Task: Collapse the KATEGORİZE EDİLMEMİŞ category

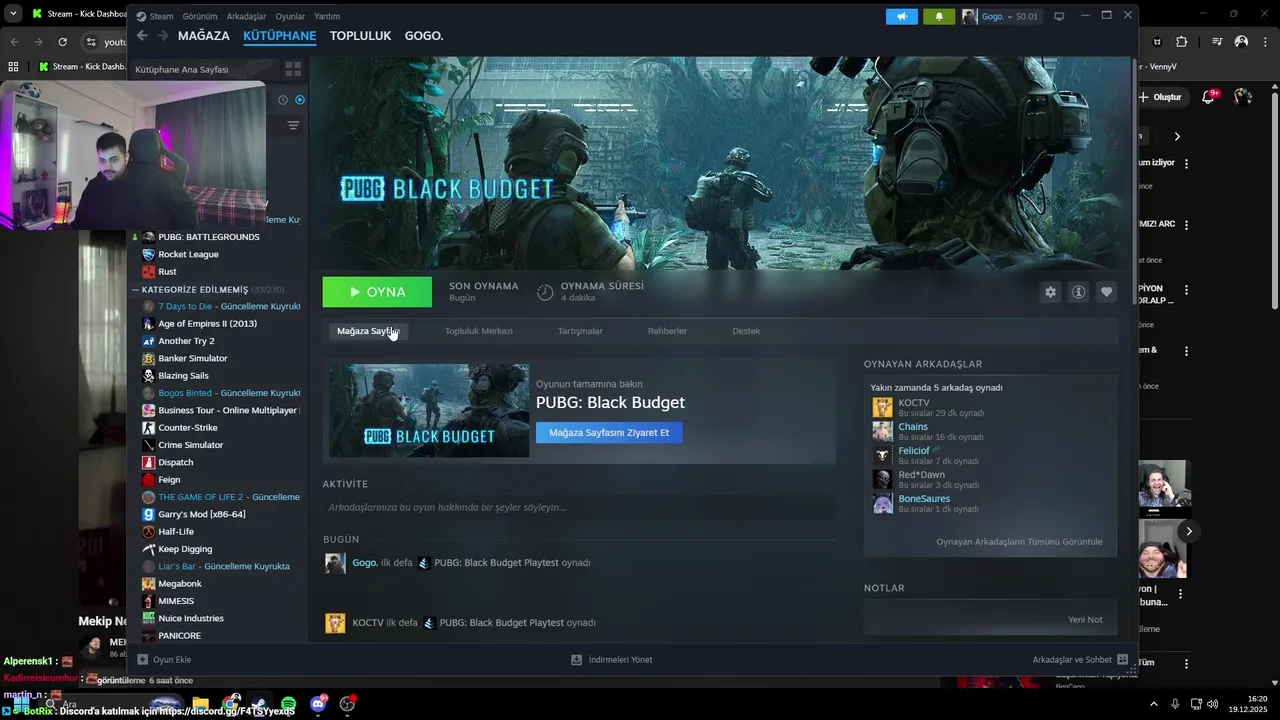Action: click(x=134, y=289)
